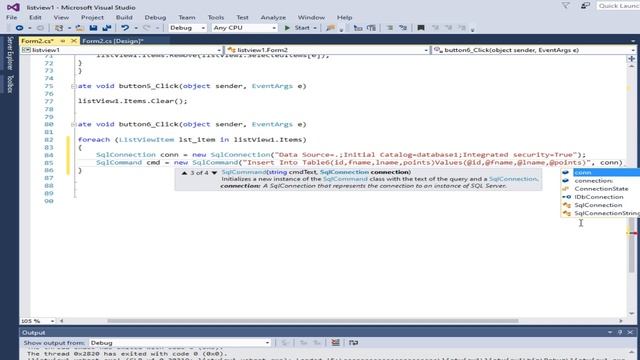640x360 pixels.
Task: Close the Form2.cs tab
Action: click(73, 41)
